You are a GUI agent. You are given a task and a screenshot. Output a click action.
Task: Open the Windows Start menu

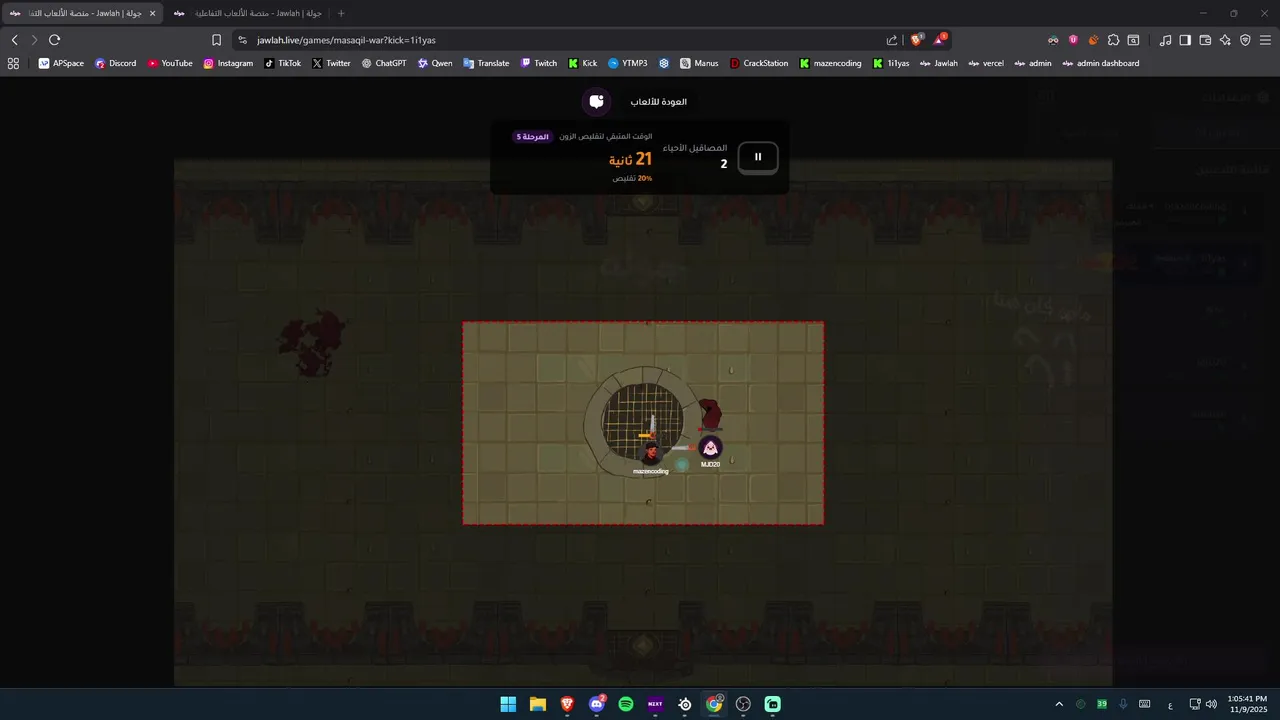[x=508, y=704]
